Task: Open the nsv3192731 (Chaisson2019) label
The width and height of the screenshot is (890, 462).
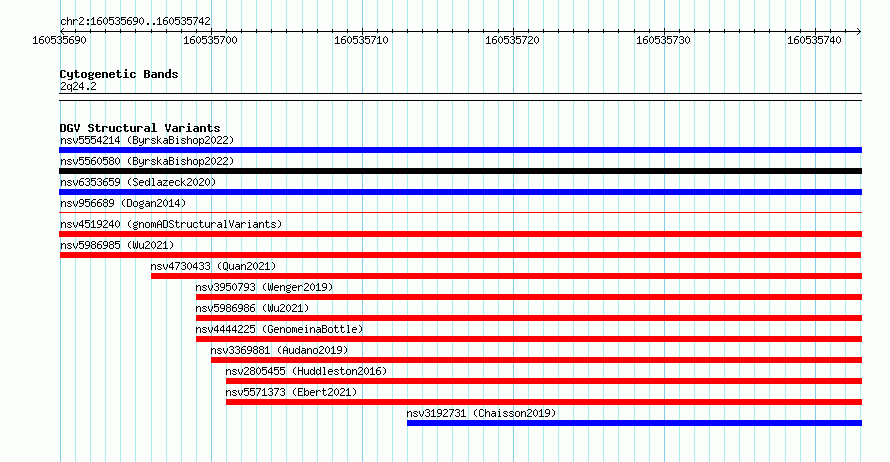Action: 481,413
